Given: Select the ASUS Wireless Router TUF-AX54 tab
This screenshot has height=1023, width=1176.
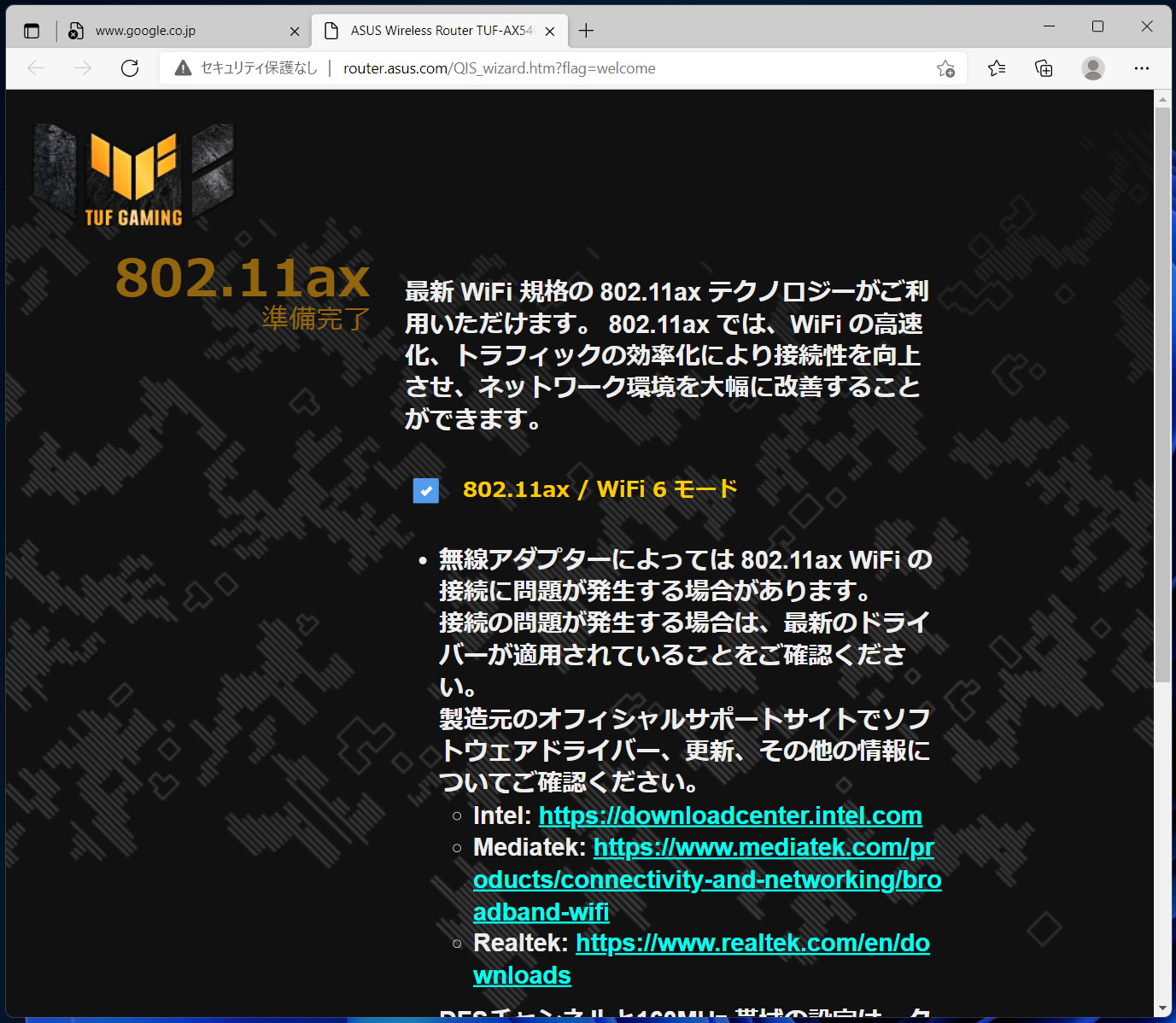Looking at the screenshot, I should 439,31.
